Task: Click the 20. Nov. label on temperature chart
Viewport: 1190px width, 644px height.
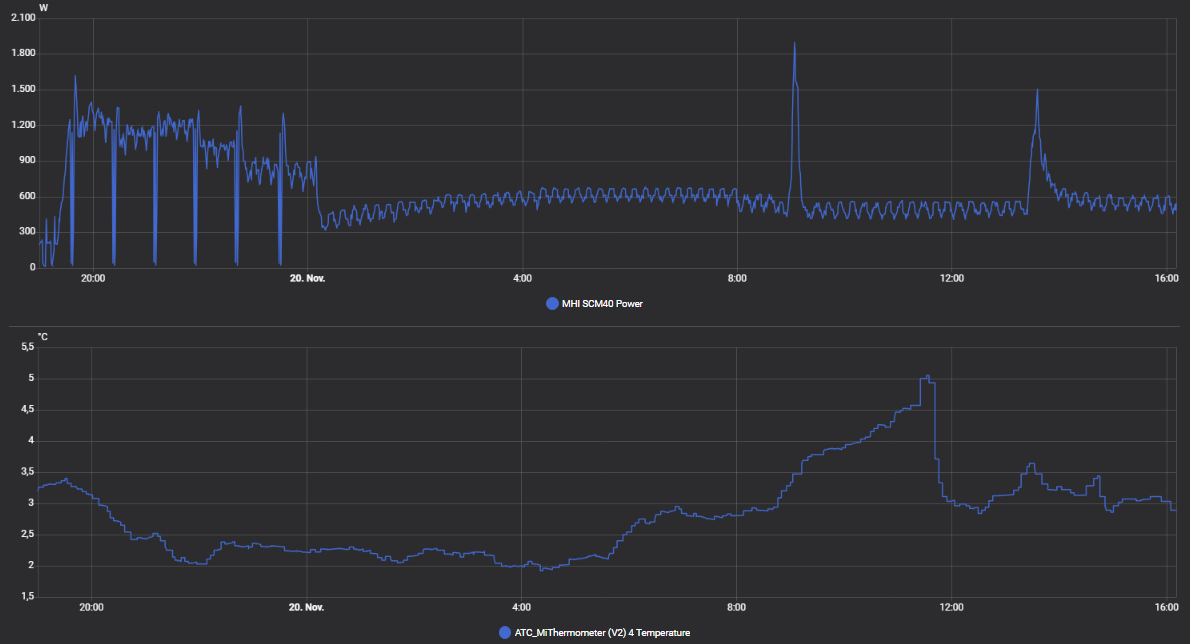Action: [x=307, y=607]
